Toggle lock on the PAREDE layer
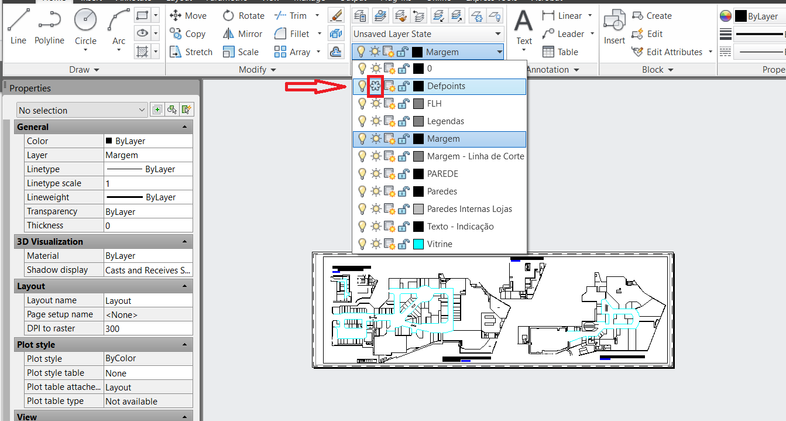 pyautogui.click(x=403, y=174)
